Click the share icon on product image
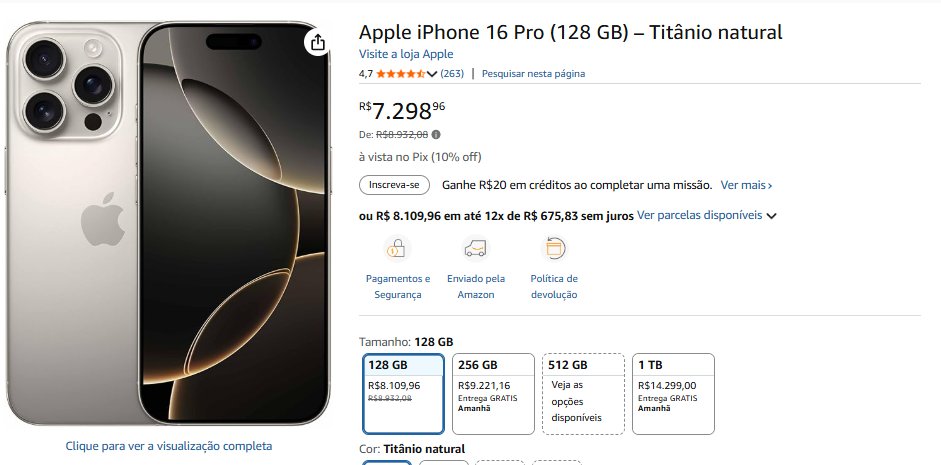The width and height of the screenshot is (941, 465). click(317, 42)
